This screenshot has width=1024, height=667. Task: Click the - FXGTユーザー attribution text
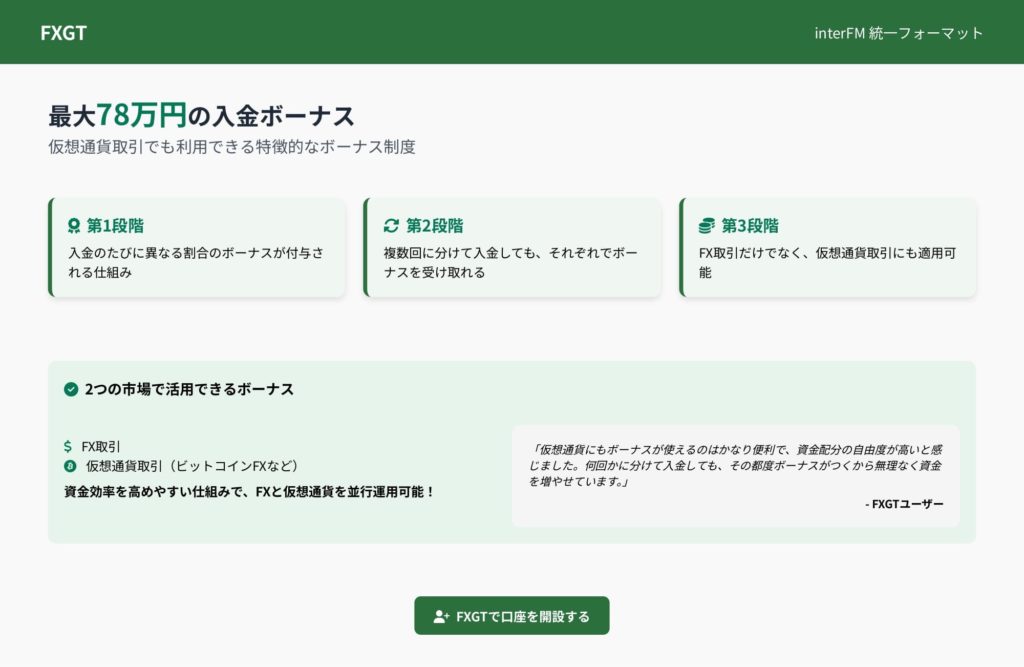click(x=904, y=504)
